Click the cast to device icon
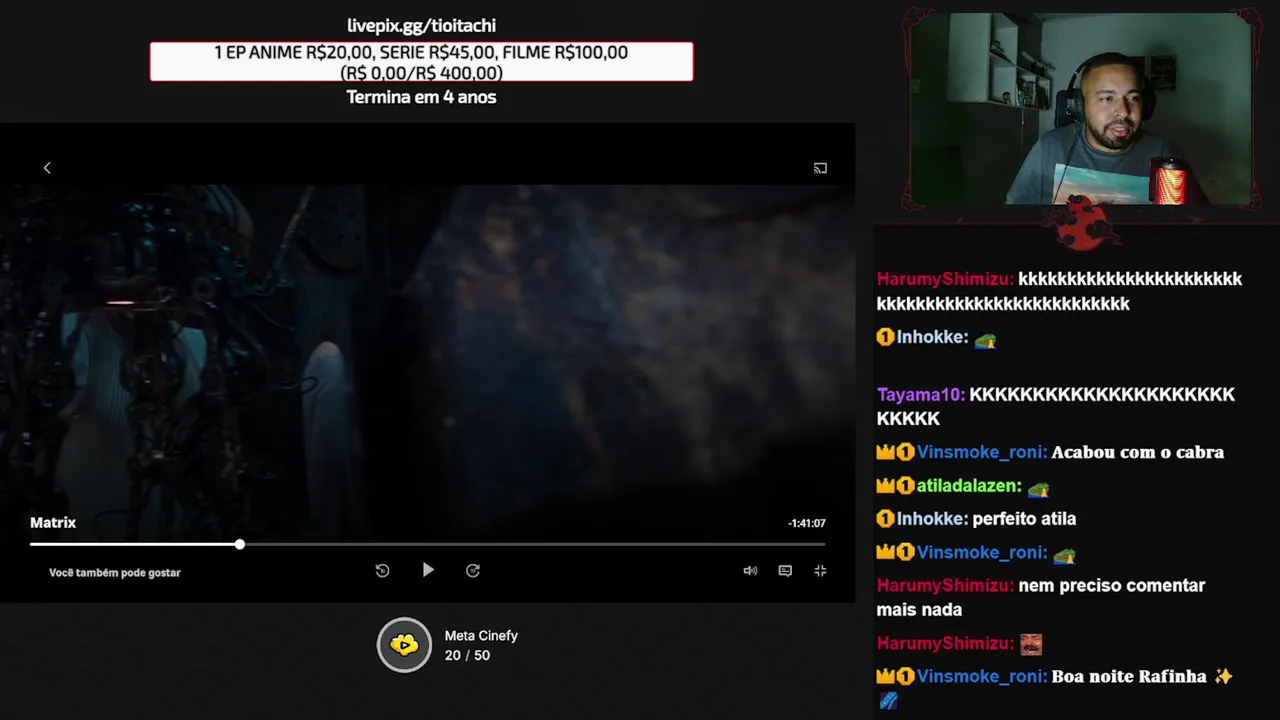Image resolution: width=1280 pixels, height=720 pixels. 820,168
